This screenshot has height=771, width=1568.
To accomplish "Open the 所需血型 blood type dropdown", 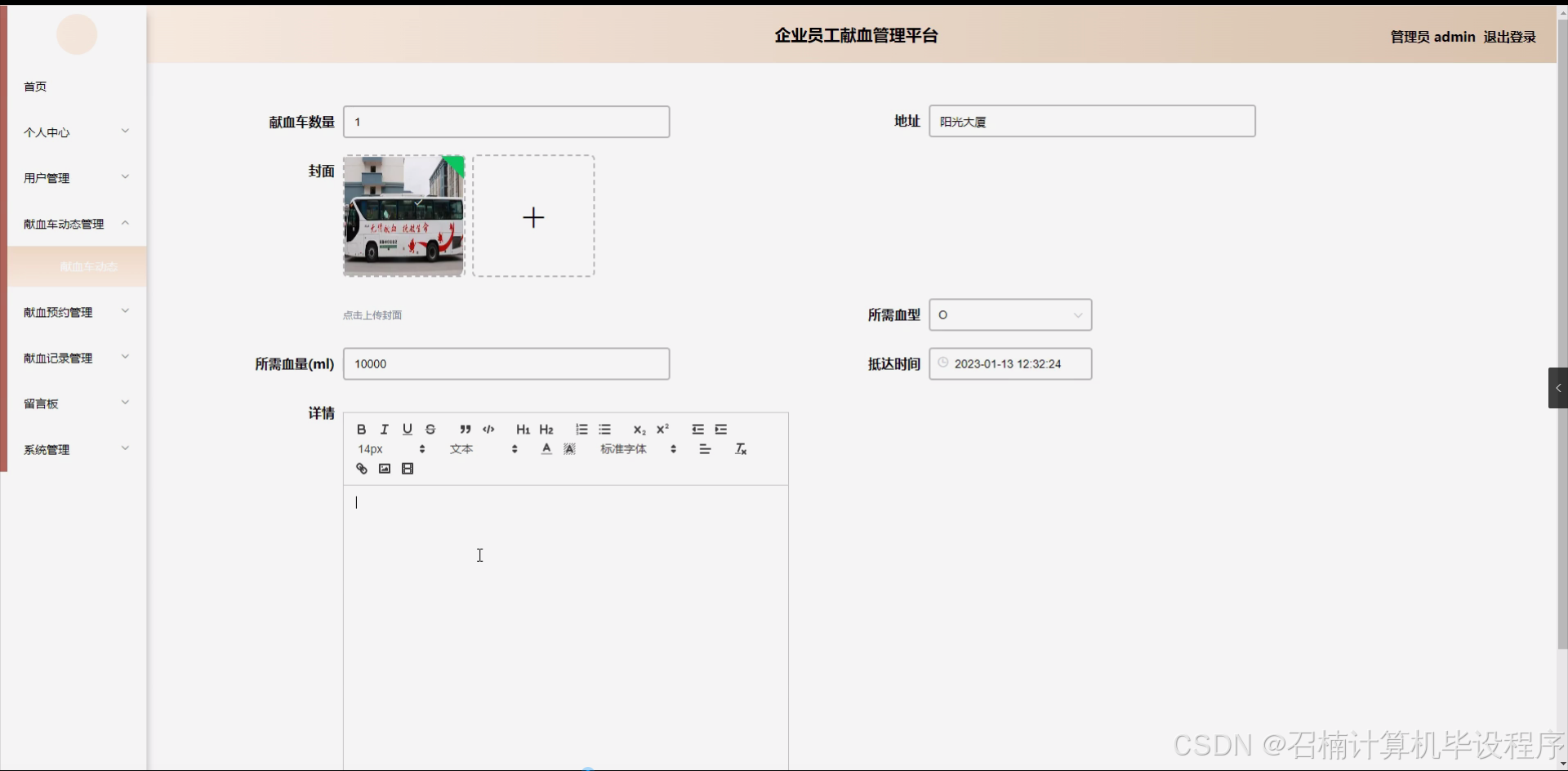I will coord(1010,315).
